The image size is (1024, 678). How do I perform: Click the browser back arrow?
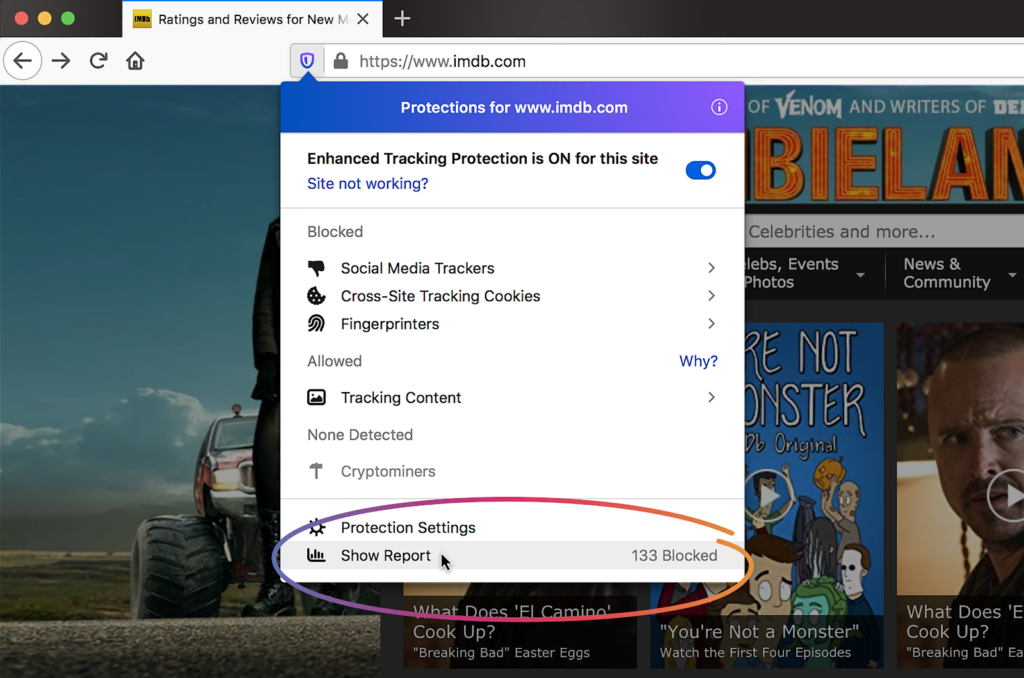[x=23, y=61]
